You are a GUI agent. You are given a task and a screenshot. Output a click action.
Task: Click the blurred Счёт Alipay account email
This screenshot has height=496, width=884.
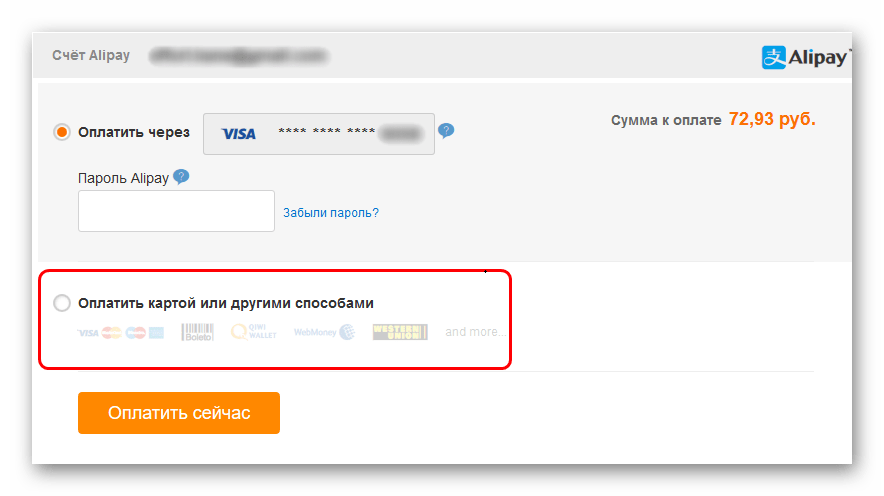238,56
